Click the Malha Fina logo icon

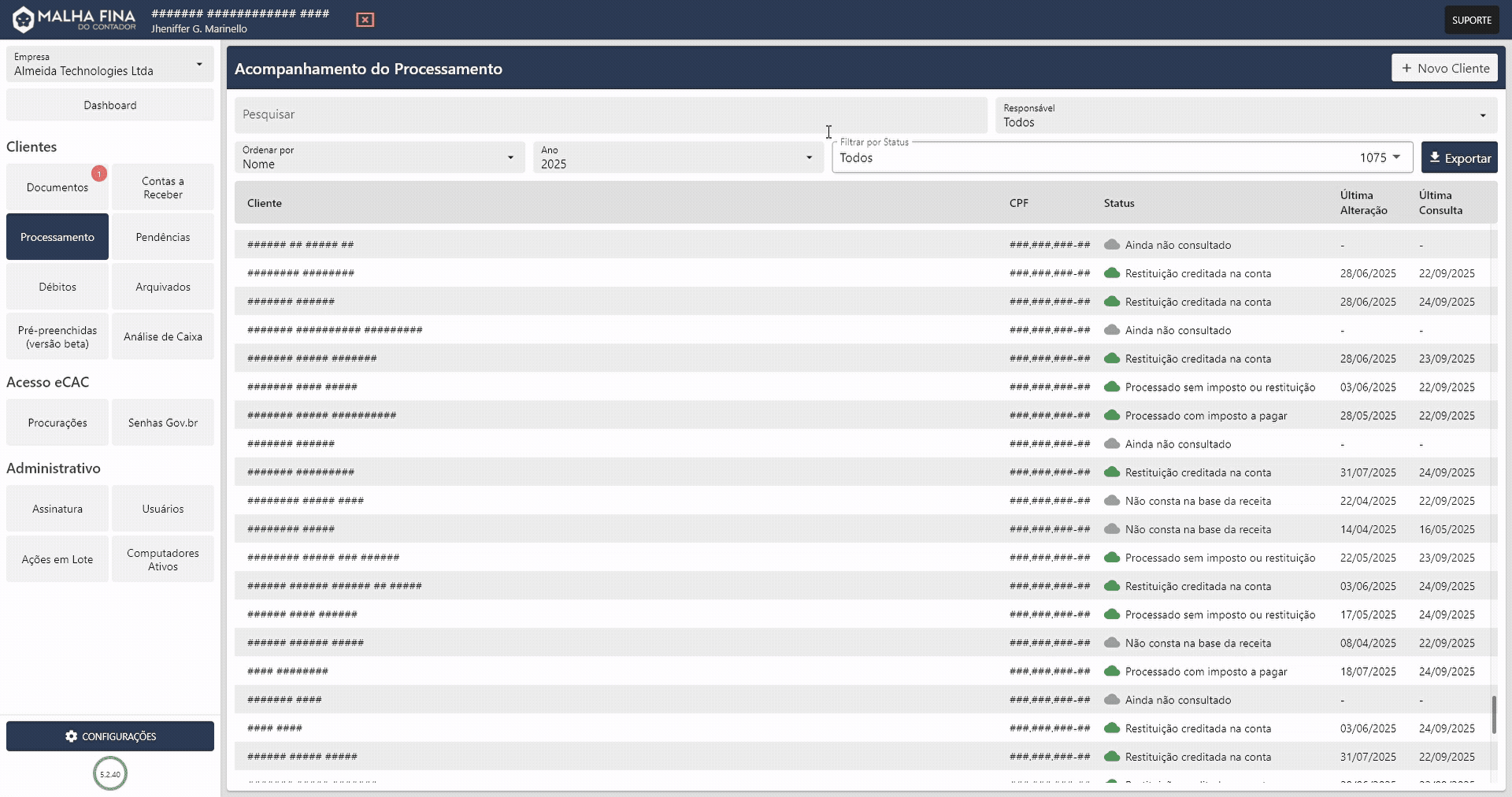pyautogui.click(x=24, y=19)
